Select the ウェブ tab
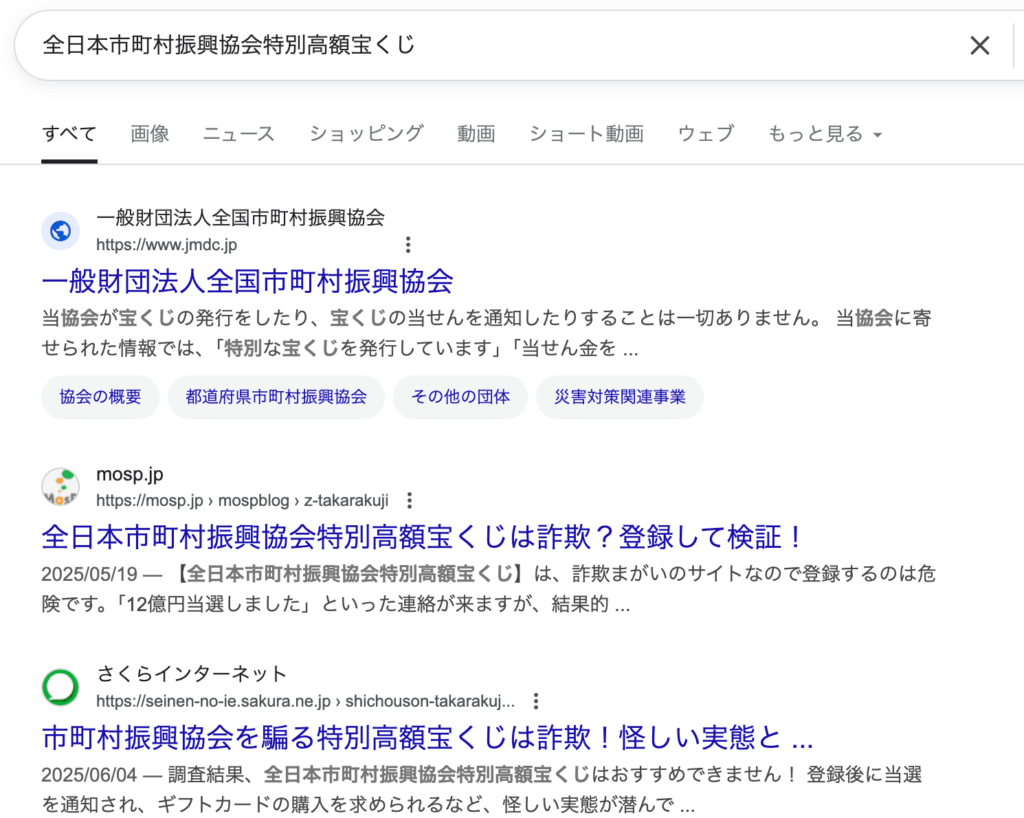The image size is (1024, 818). coord(706,134)
